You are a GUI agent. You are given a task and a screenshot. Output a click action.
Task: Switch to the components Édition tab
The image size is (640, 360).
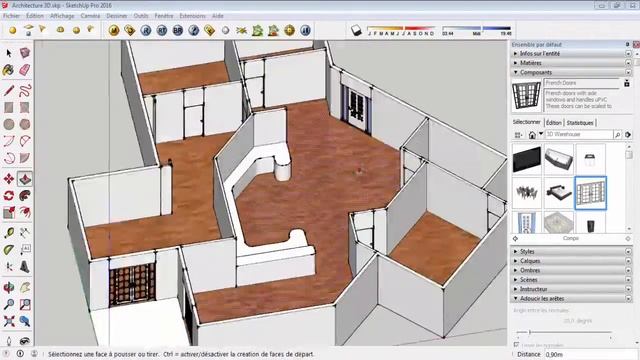(x=554, y=122)
